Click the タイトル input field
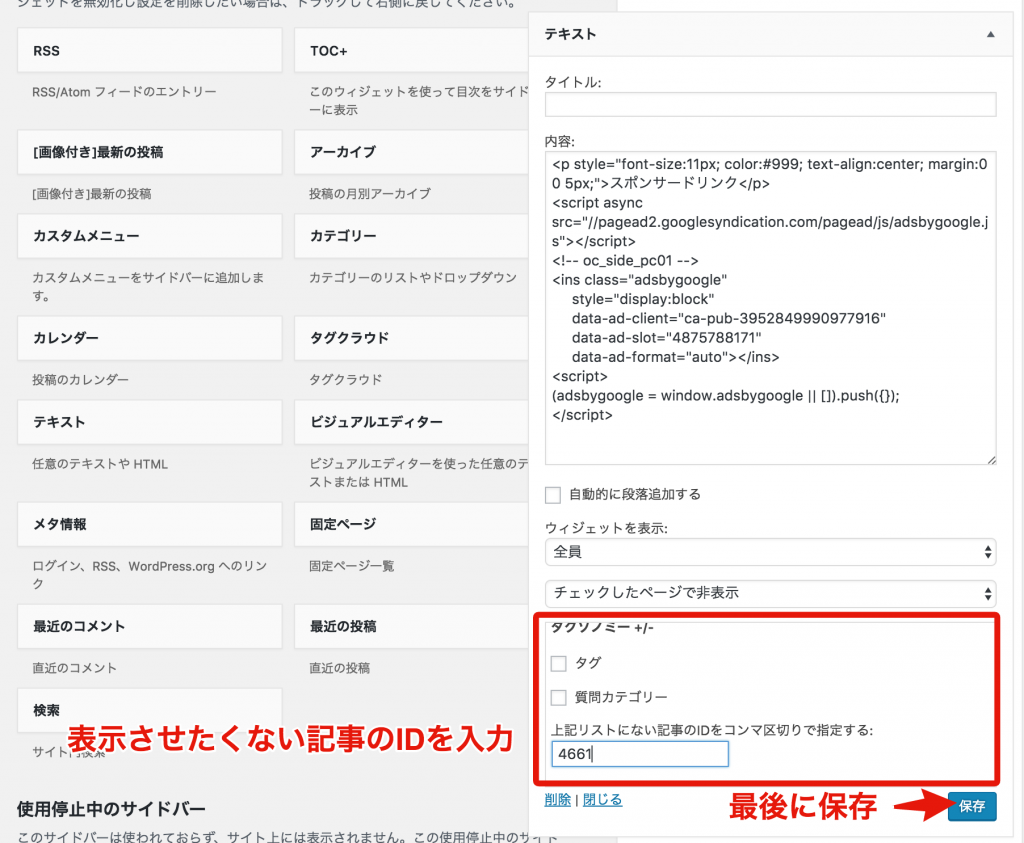This screenshot has height=843, width=1024. 770,104
